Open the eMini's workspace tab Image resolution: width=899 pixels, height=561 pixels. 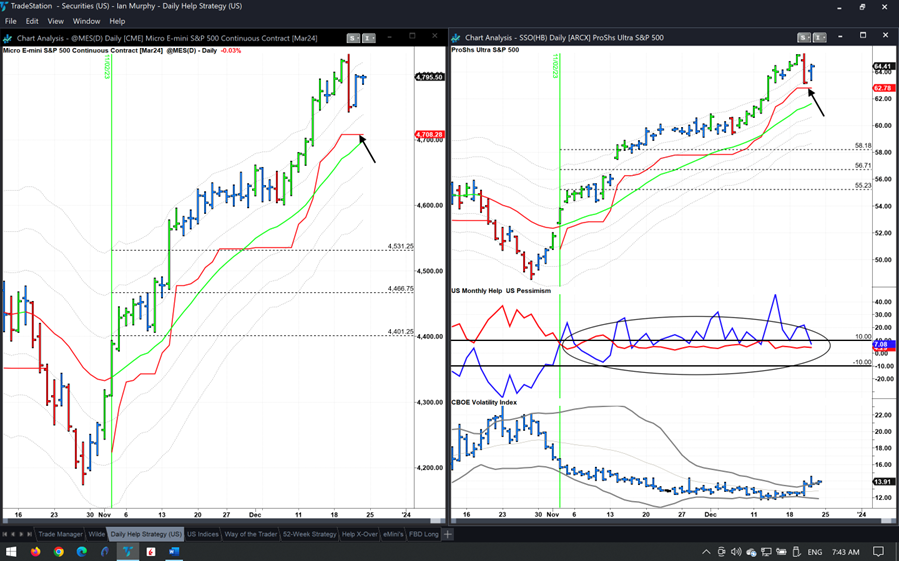[393, 534]
